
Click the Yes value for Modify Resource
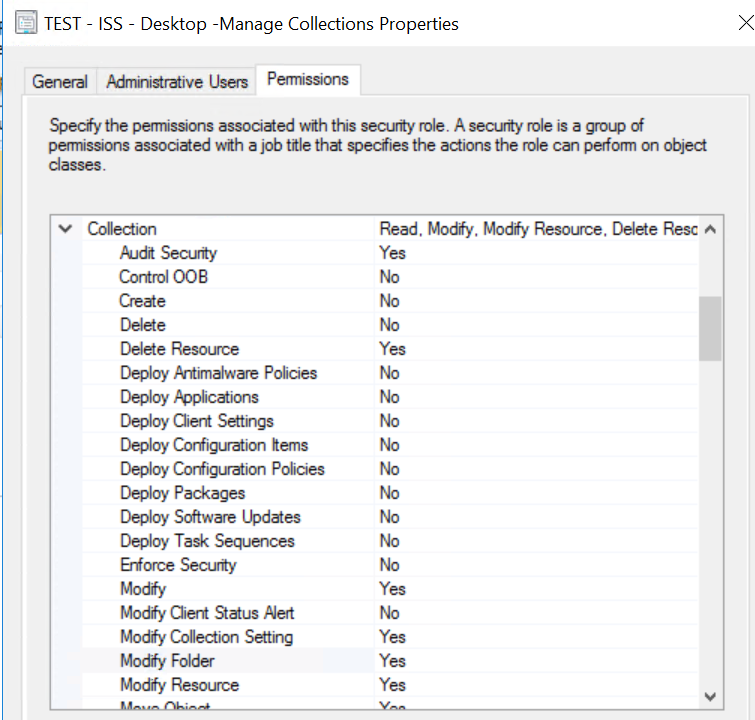(392, 685)
